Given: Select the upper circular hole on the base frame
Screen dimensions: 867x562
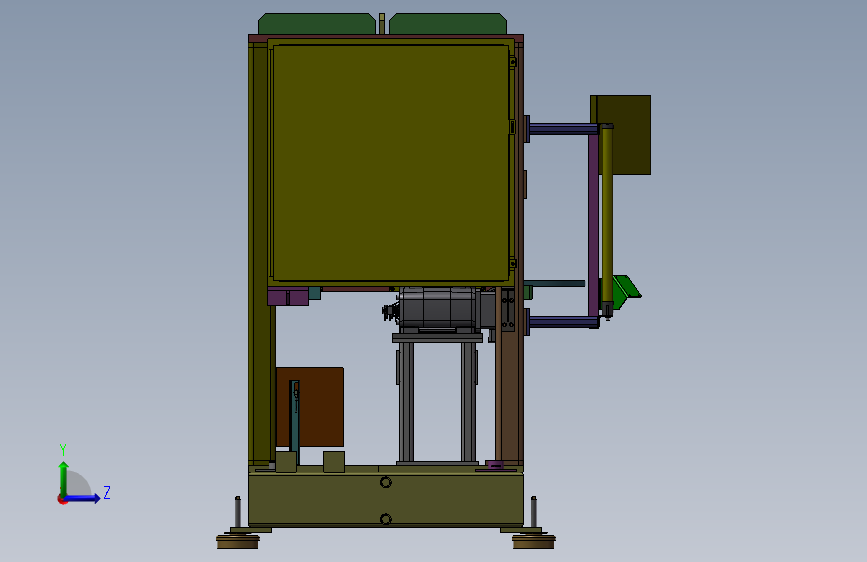Looking at the screenshot, I should pyautogui.click(x=386, y=482).
